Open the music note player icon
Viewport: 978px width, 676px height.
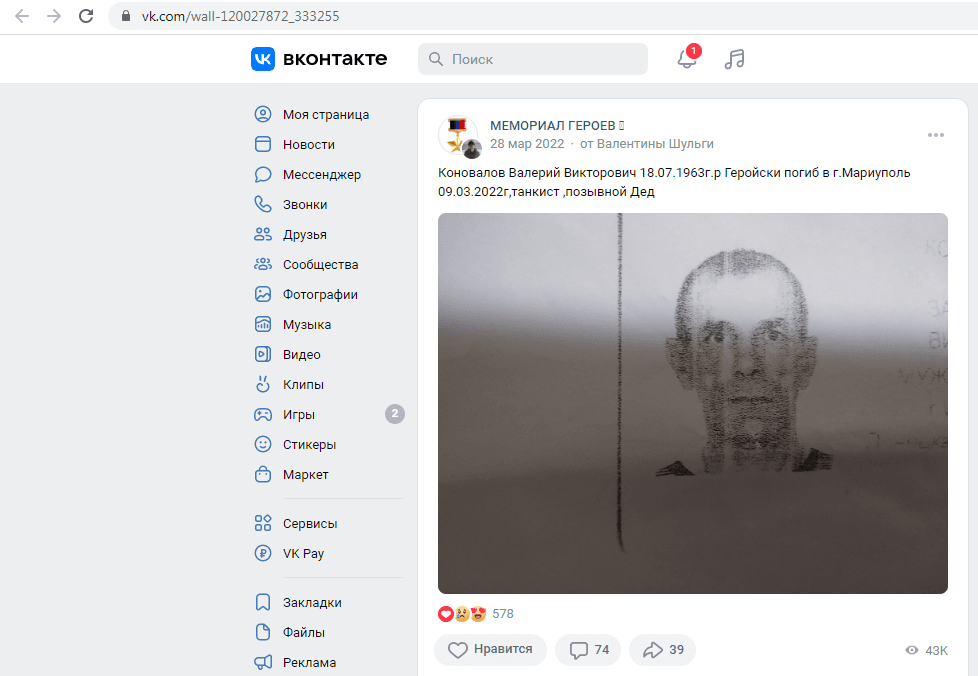[734, 59]
